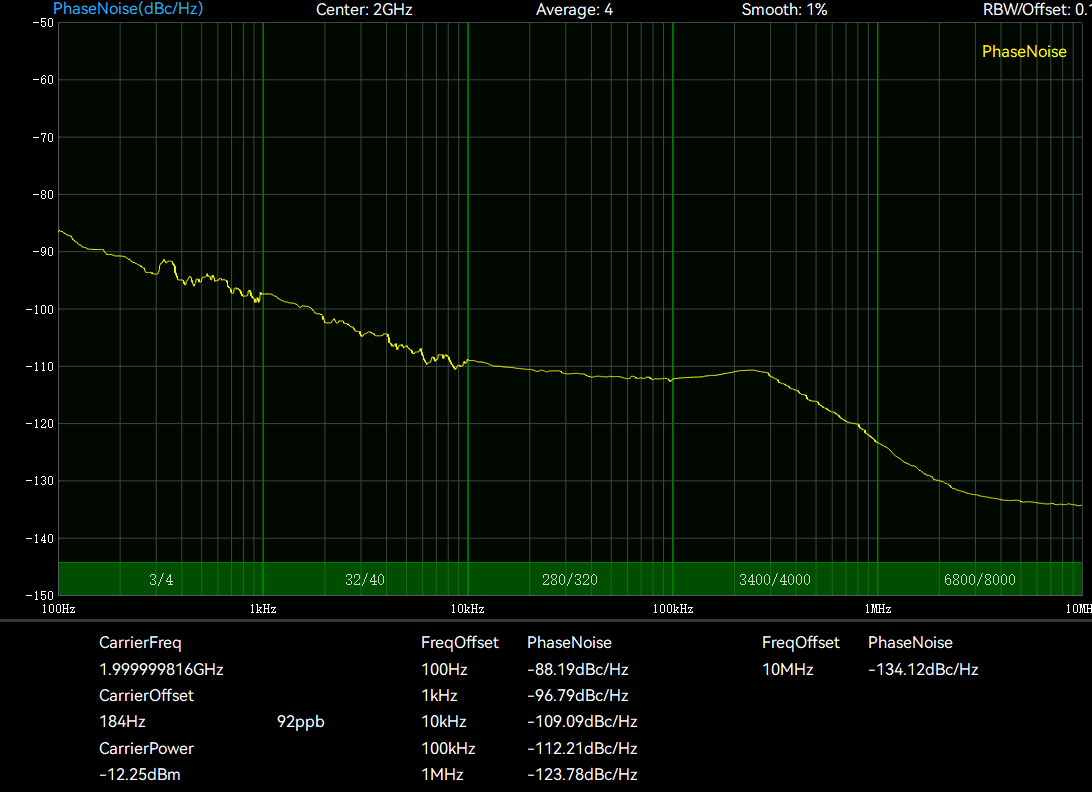Click the -60 y-axis label
Viewport: 1092px width, 792px height.
42,80
